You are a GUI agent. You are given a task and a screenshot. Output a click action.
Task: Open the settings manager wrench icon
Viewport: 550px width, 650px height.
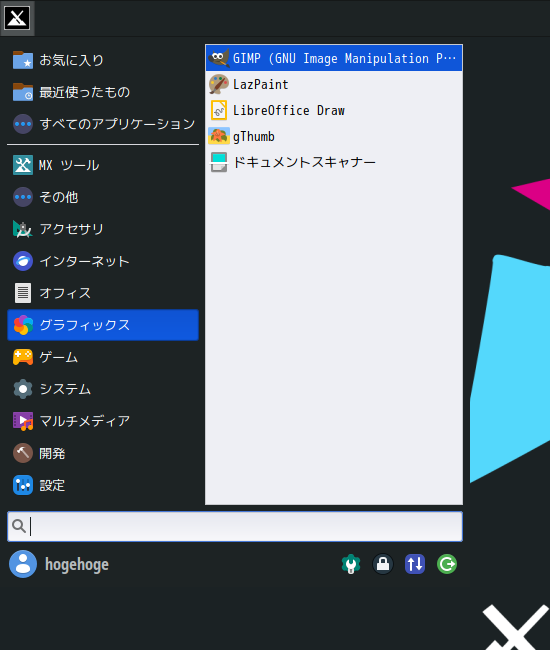351,564
